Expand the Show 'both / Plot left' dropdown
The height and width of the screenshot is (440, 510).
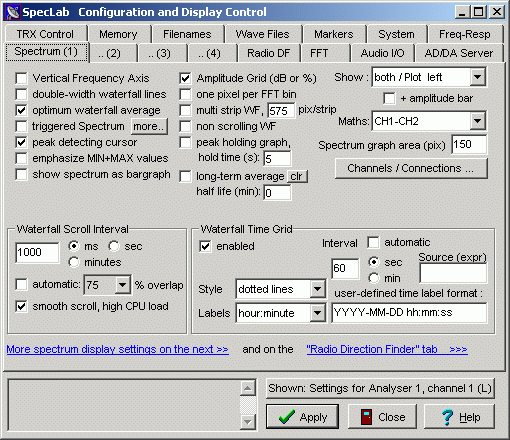tap(477, 77)
